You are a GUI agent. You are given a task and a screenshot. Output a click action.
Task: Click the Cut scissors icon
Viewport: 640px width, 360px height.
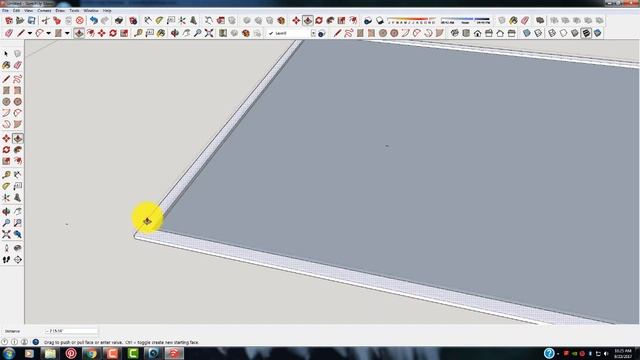[45, 20]
